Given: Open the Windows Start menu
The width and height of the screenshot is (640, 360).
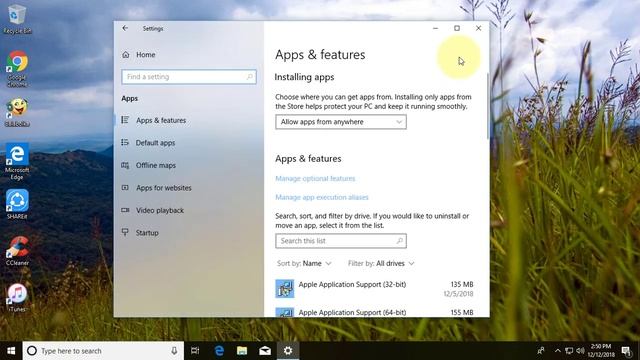Looking at the screenshot, I should coord(11,351).
